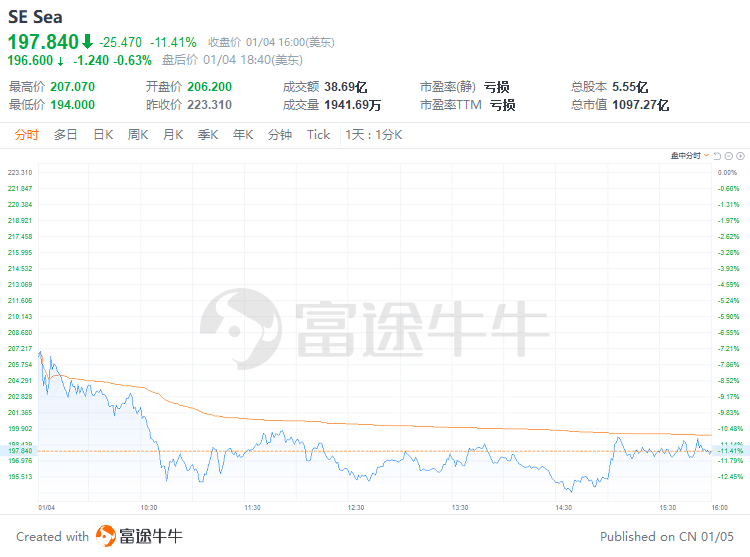Click the 总股本 value 5.55亿
Screen dimensions: 750x557
(630, 87)
